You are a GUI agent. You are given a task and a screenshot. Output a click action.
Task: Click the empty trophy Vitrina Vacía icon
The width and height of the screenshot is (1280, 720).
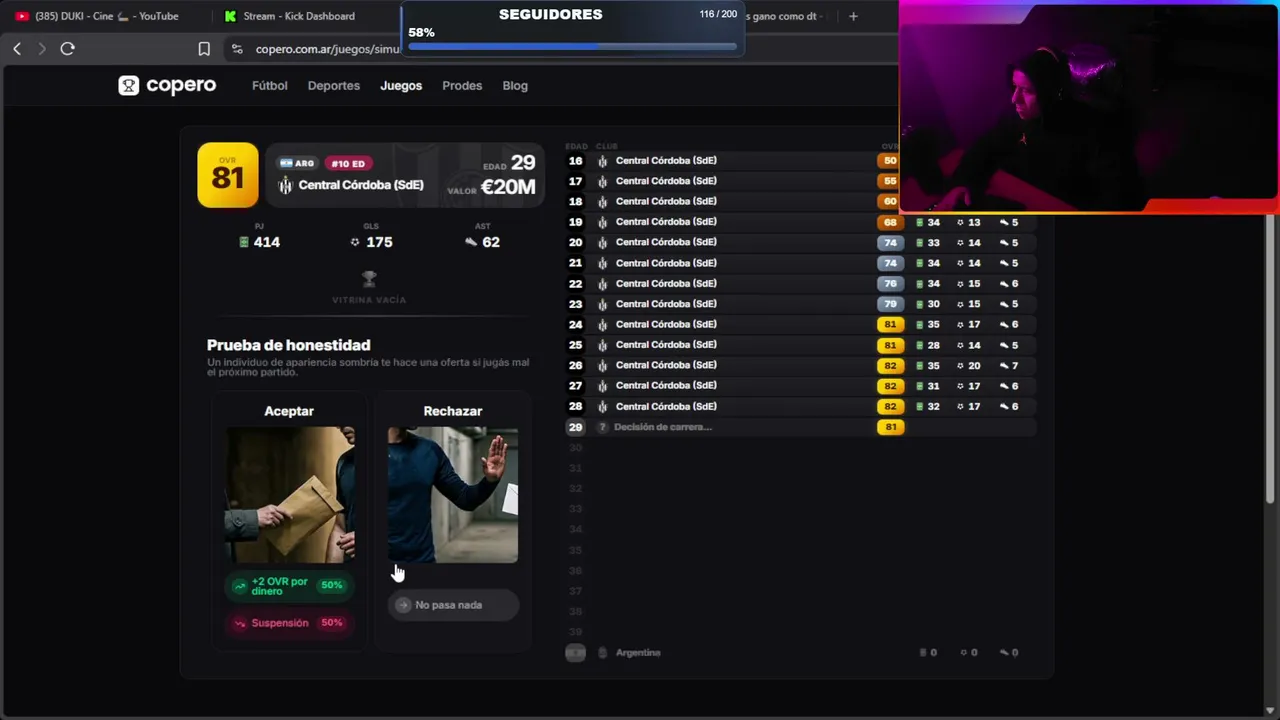[369, 278]
